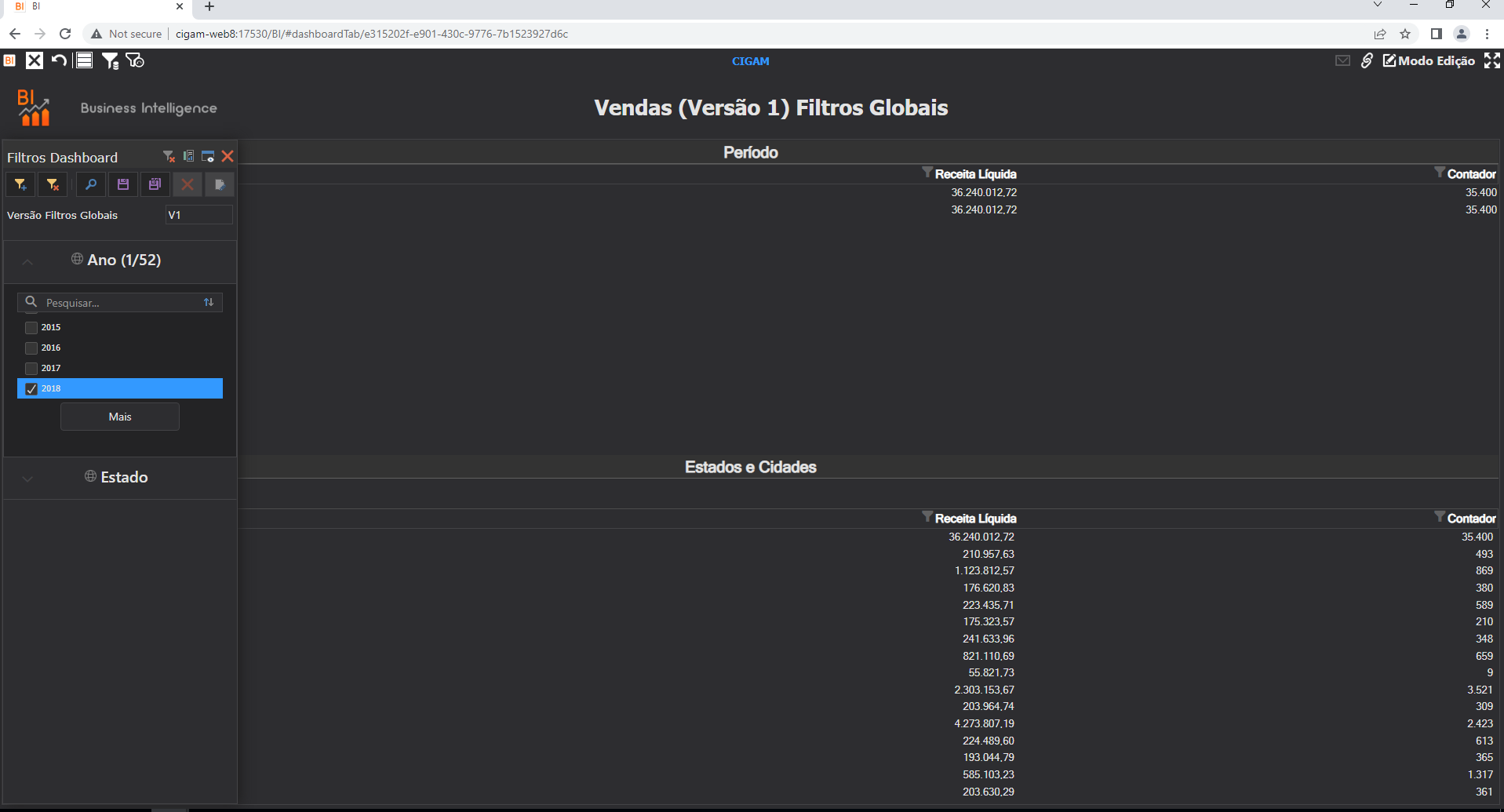Filter Contador column under Estados e Cidades
1504x812 pixels.
click(x=1440, y=517)
